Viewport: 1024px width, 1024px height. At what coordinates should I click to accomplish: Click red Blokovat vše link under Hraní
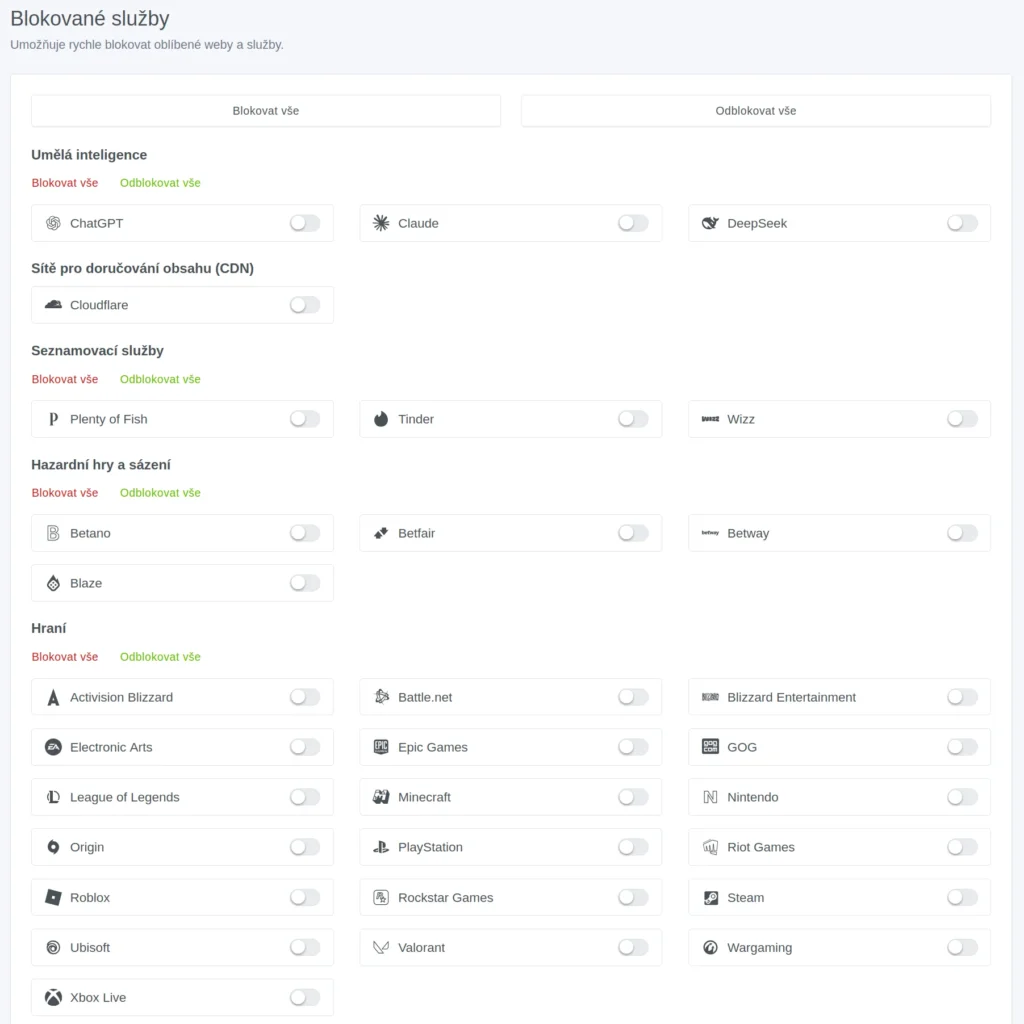click(65, 657)
